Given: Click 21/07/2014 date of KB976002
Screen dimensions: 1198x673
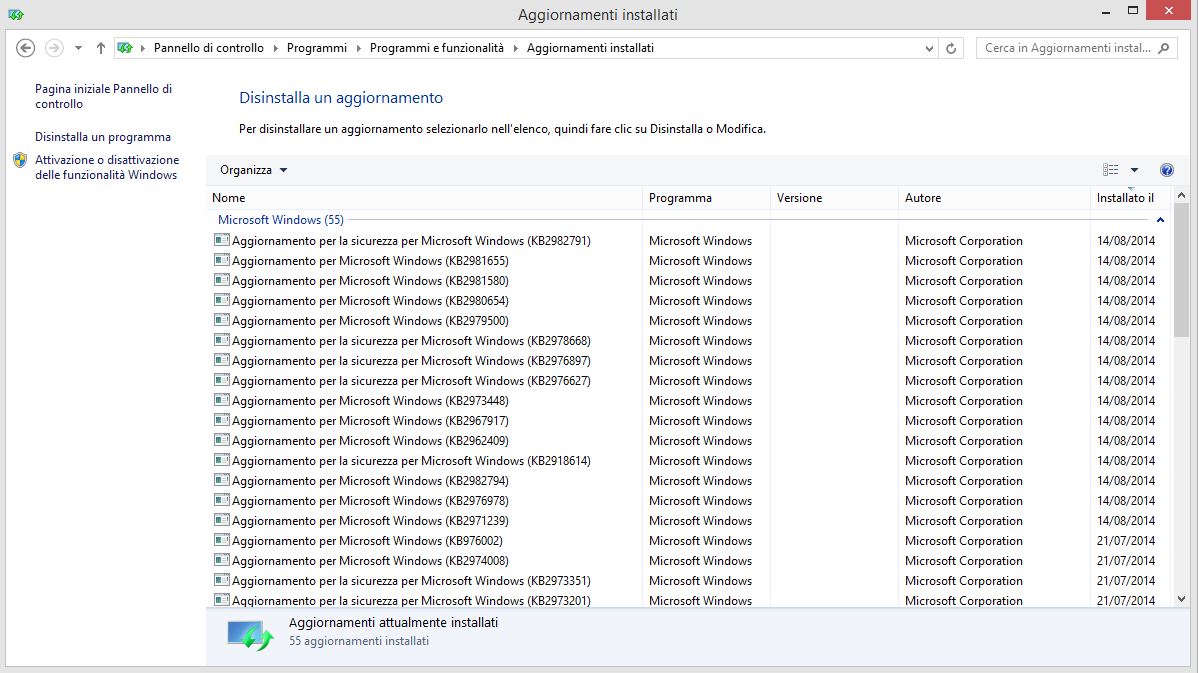Looking at the screenshot, I should (x=1126, y=541).
